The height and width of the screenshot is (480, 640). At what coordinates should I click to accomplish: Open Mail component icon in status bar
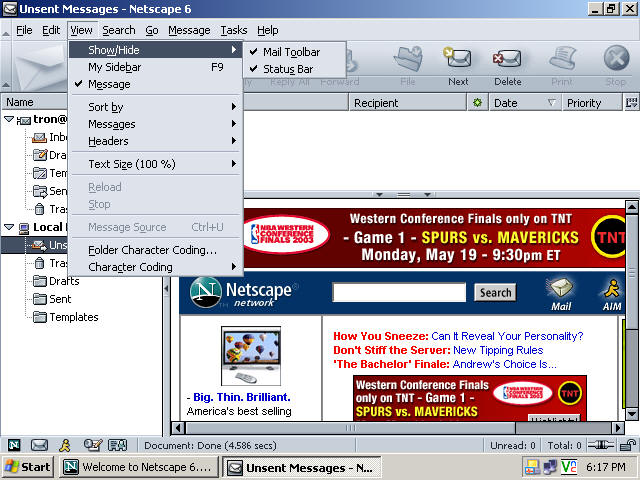[x=40, y=445]
